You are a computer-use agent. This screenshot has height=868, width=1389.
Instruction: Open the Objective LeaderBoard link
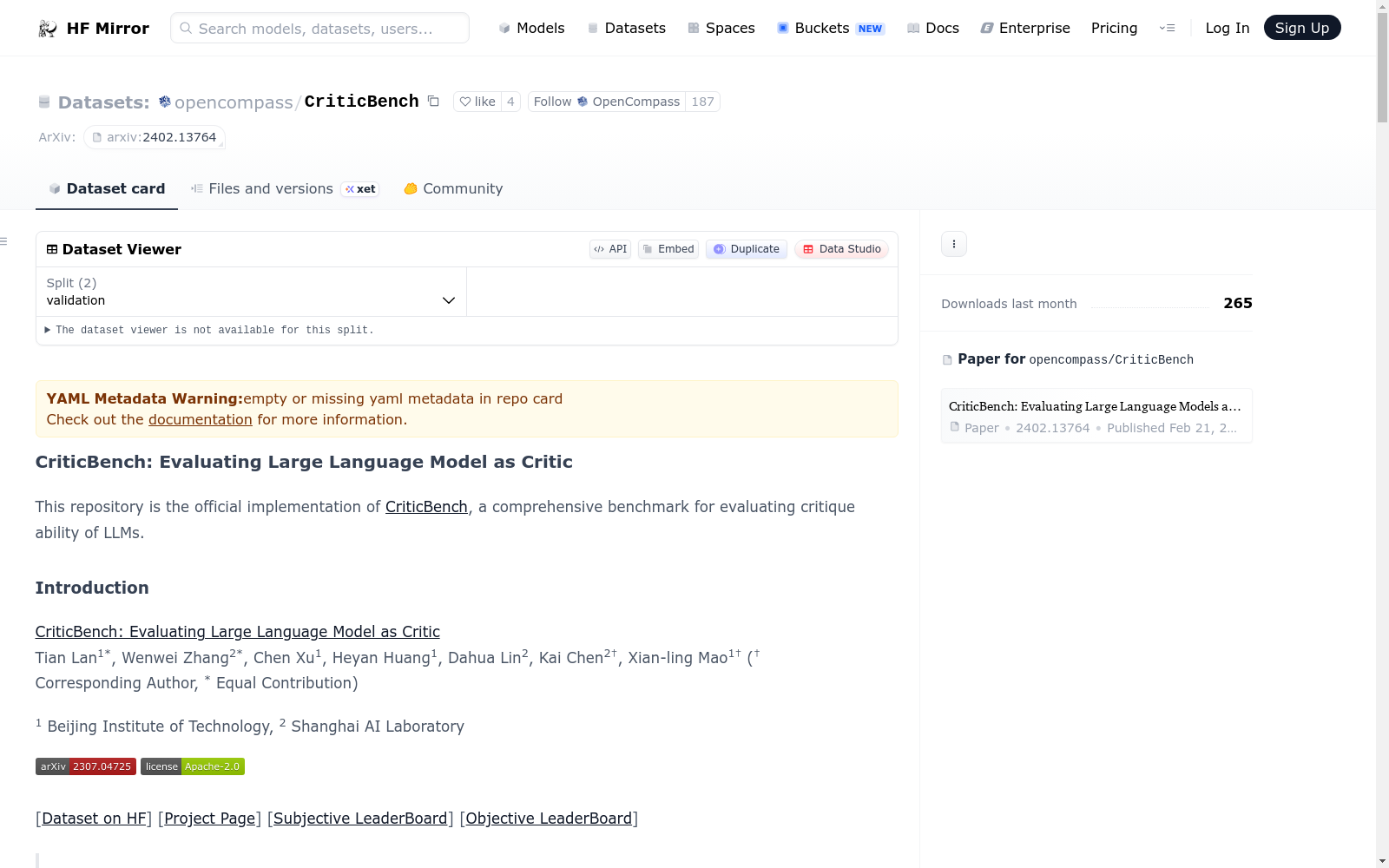pos(549,819)
